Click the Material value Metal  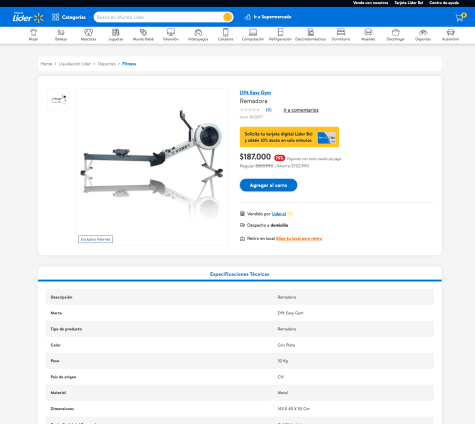click(283, 393)
